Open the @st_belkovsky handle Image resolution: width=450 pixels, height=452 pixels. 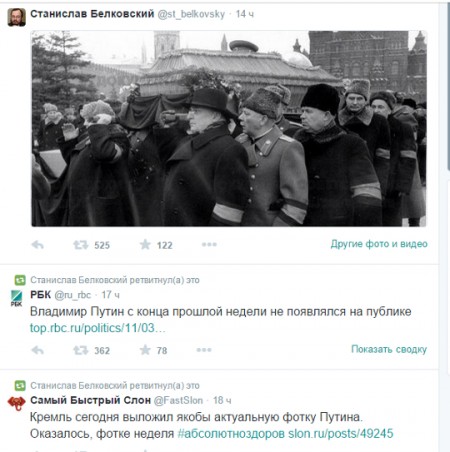coord(191,14)
